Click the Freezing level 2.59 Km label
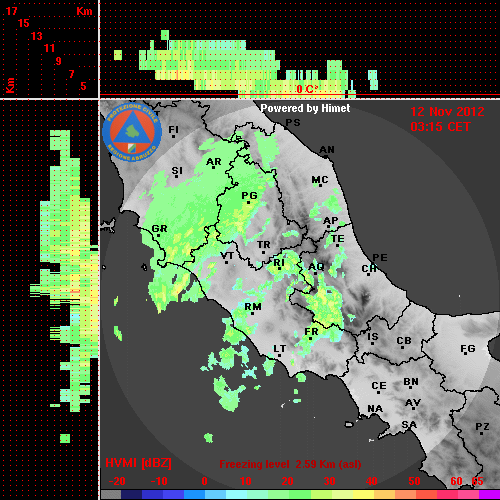Image resolution: width=500 pixels, height=500 pixels. click(290, 464)
